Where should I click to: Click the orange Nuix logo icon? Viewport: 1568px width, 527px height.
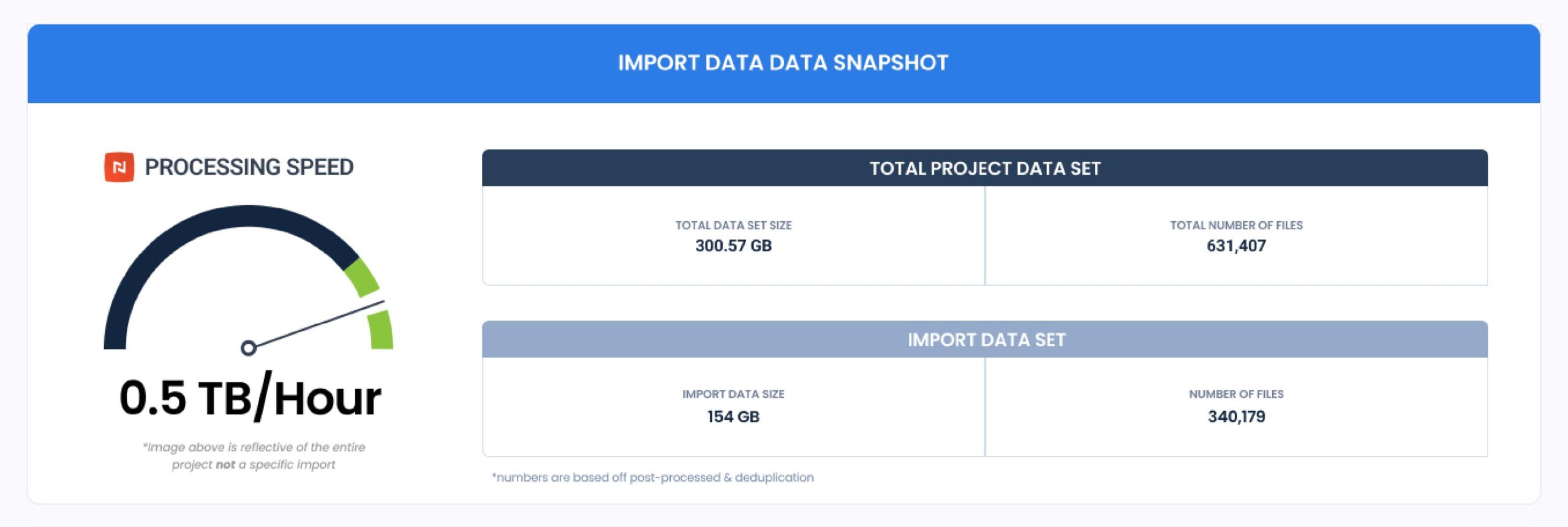[x=119, y=167]
